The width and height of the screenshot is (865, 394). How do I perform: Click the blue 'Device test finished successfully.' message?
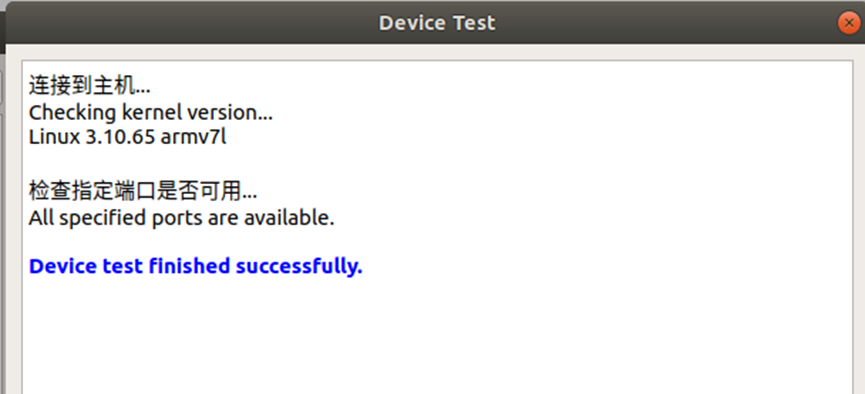[x=195, y=267]
